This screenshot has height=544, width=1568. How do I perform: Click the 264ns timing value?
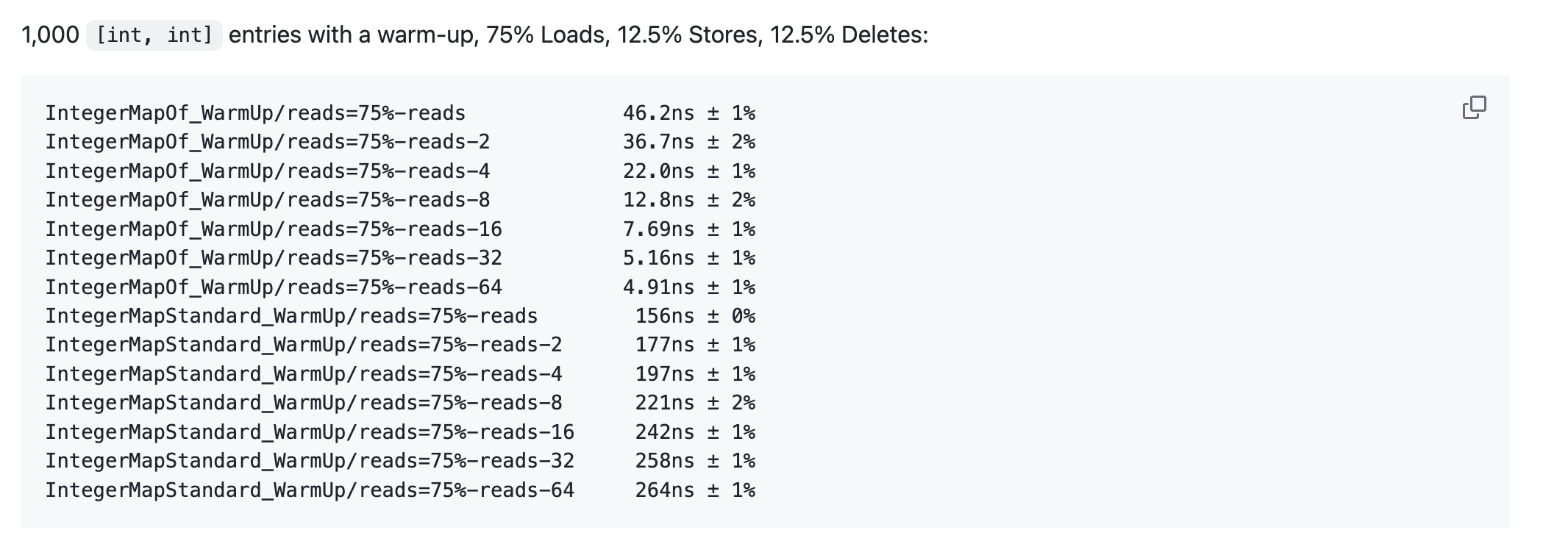coord(664,490)
